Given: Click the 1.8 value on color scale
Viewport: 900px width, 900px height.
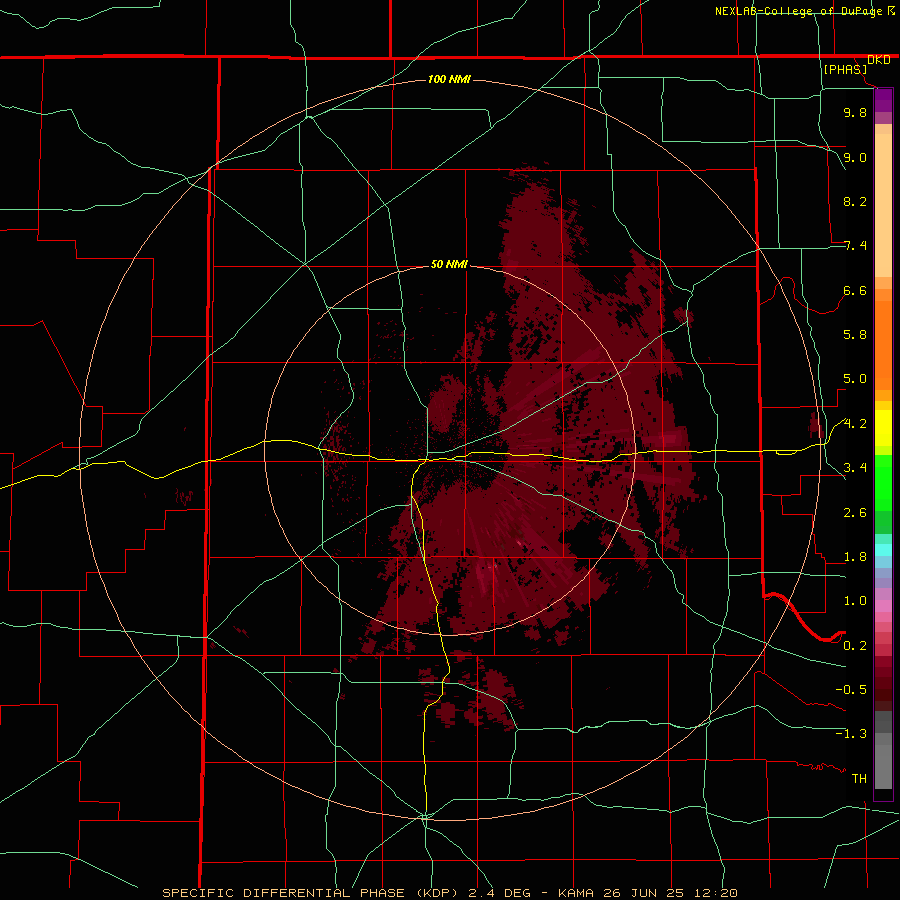Looking at the screenshot, I should [855, 557].
